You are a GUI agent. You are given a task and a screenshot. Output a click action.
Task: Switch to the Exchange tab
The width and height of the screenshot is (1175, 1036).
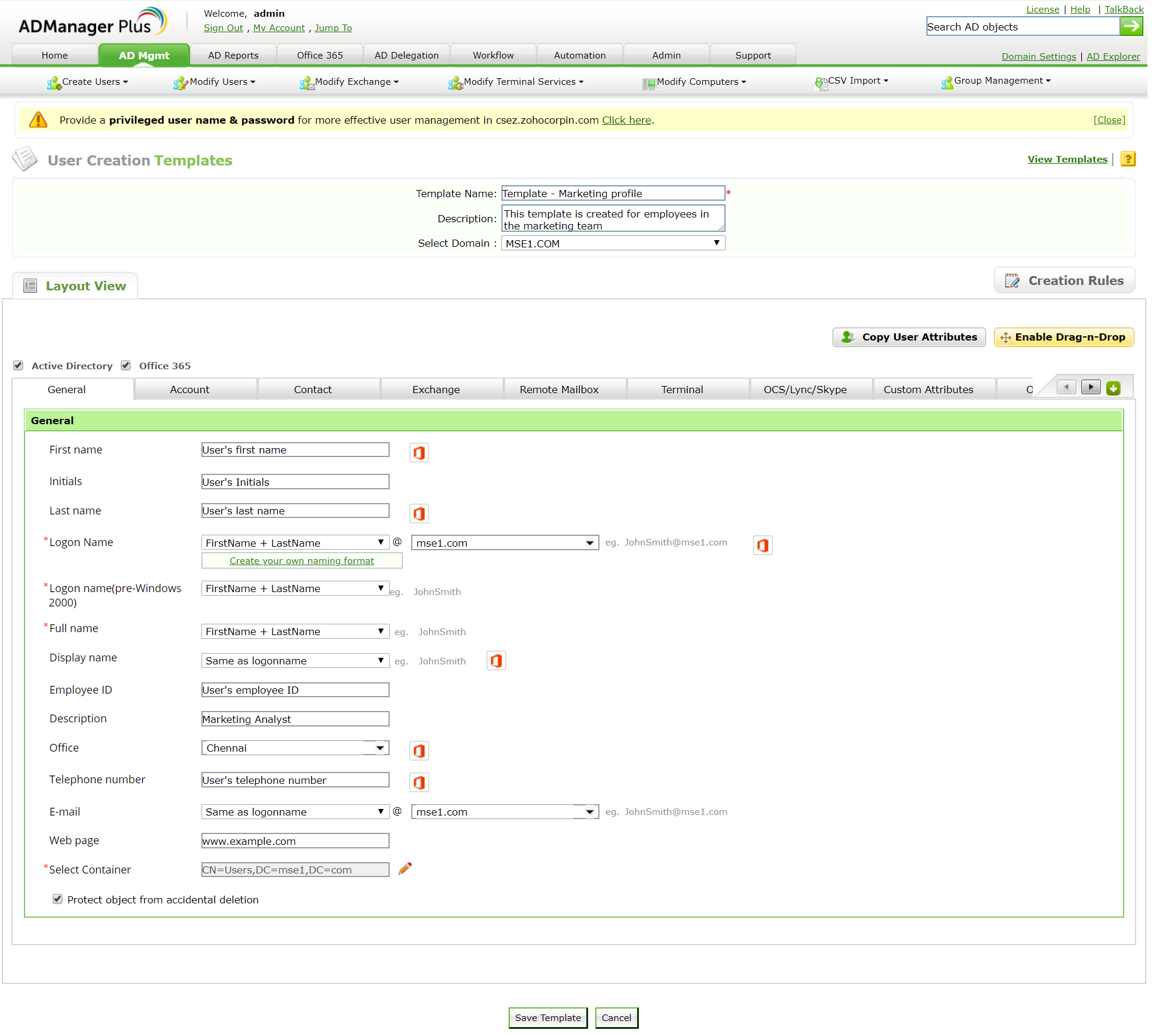pyautogui.click(x=436, y=390)
